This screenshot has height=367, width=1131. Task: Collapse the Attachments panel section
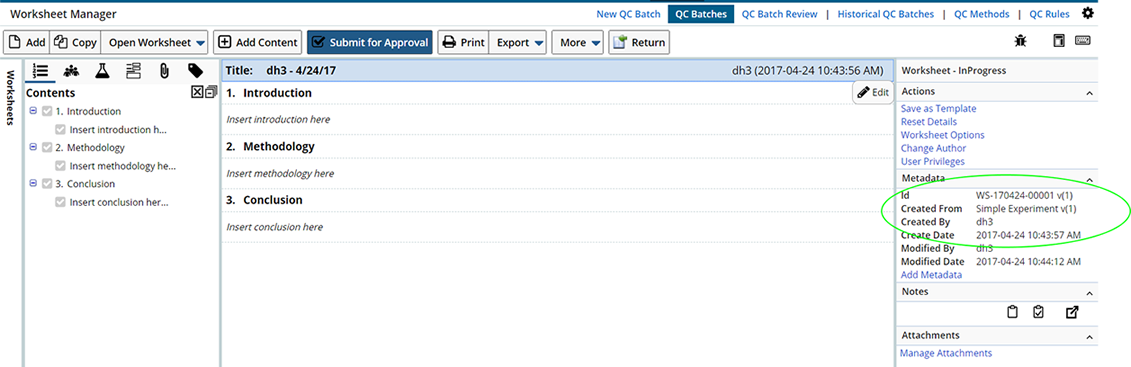coord(1089,337)
